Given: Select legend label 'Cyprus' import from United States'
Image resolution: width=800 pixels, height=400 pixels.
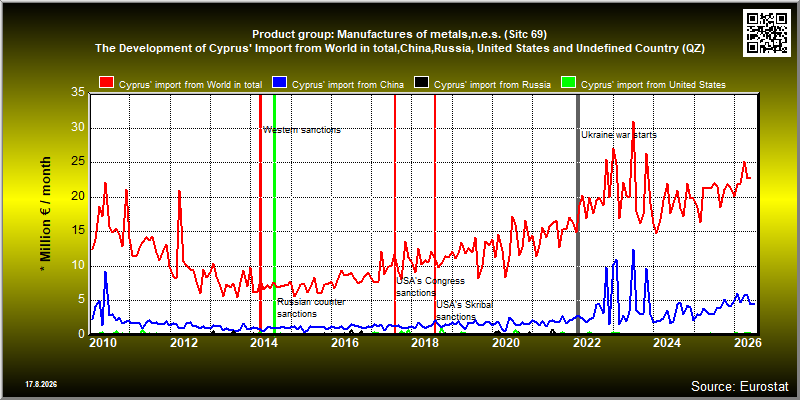Looking at the screenshot, I should coord(654,85).
